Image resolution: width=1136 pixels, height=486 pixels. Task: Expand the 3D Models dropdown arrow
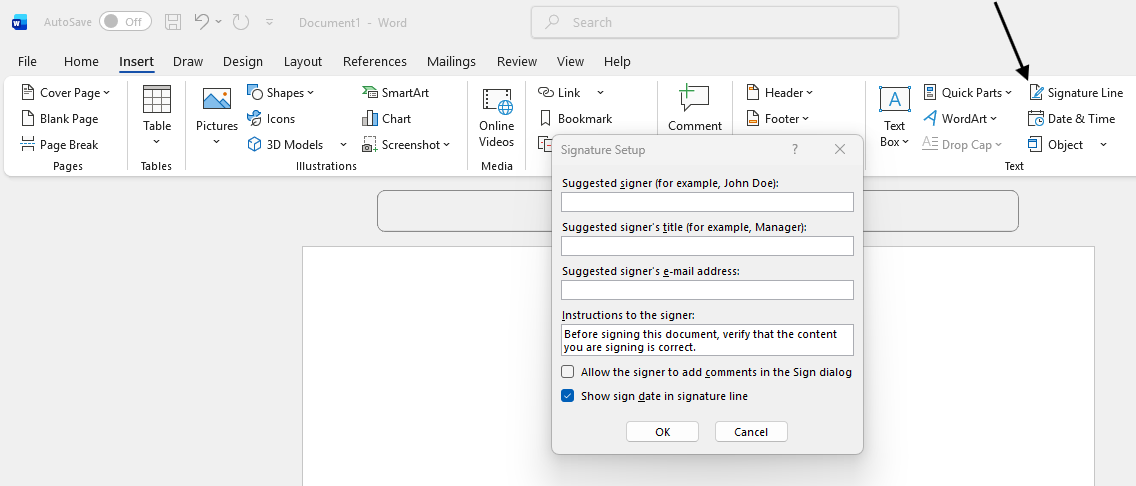[x=343, y=145]
